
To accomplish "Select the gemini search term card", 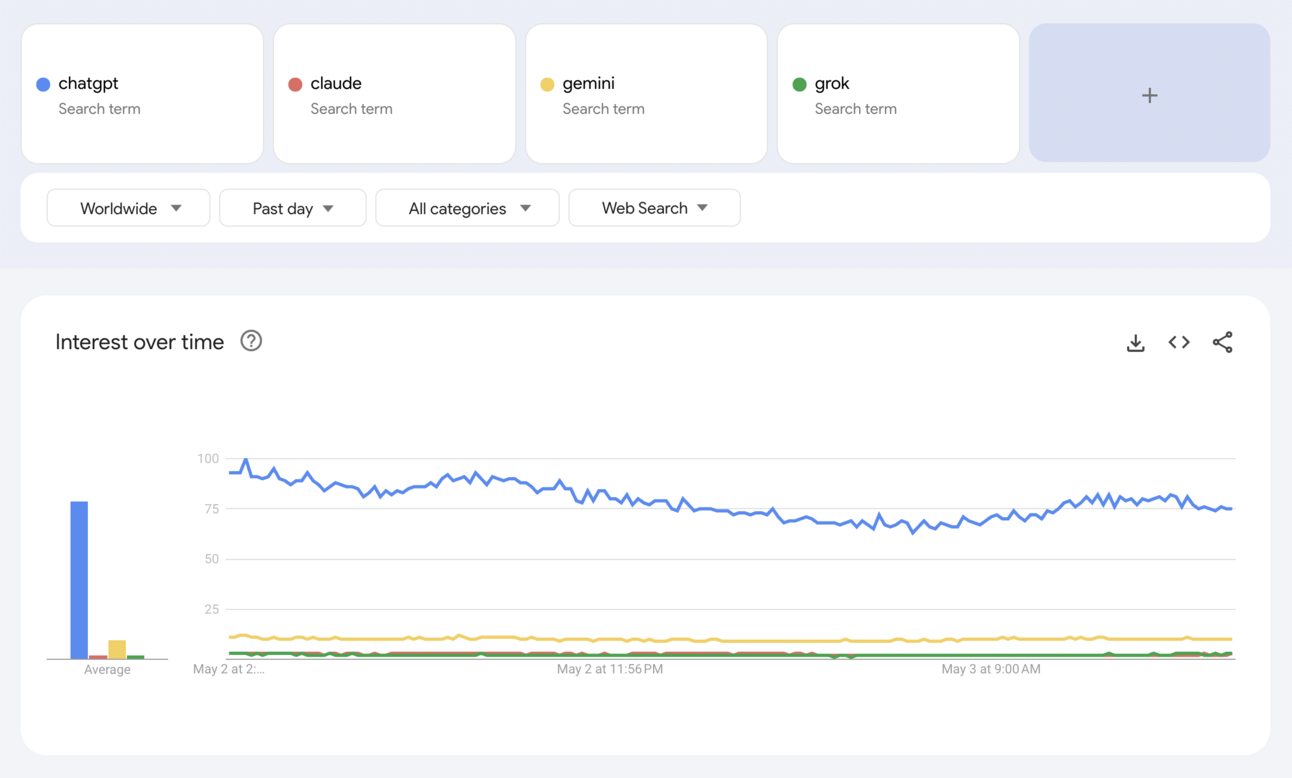I will pyautogui.click(x=646, y=94).
